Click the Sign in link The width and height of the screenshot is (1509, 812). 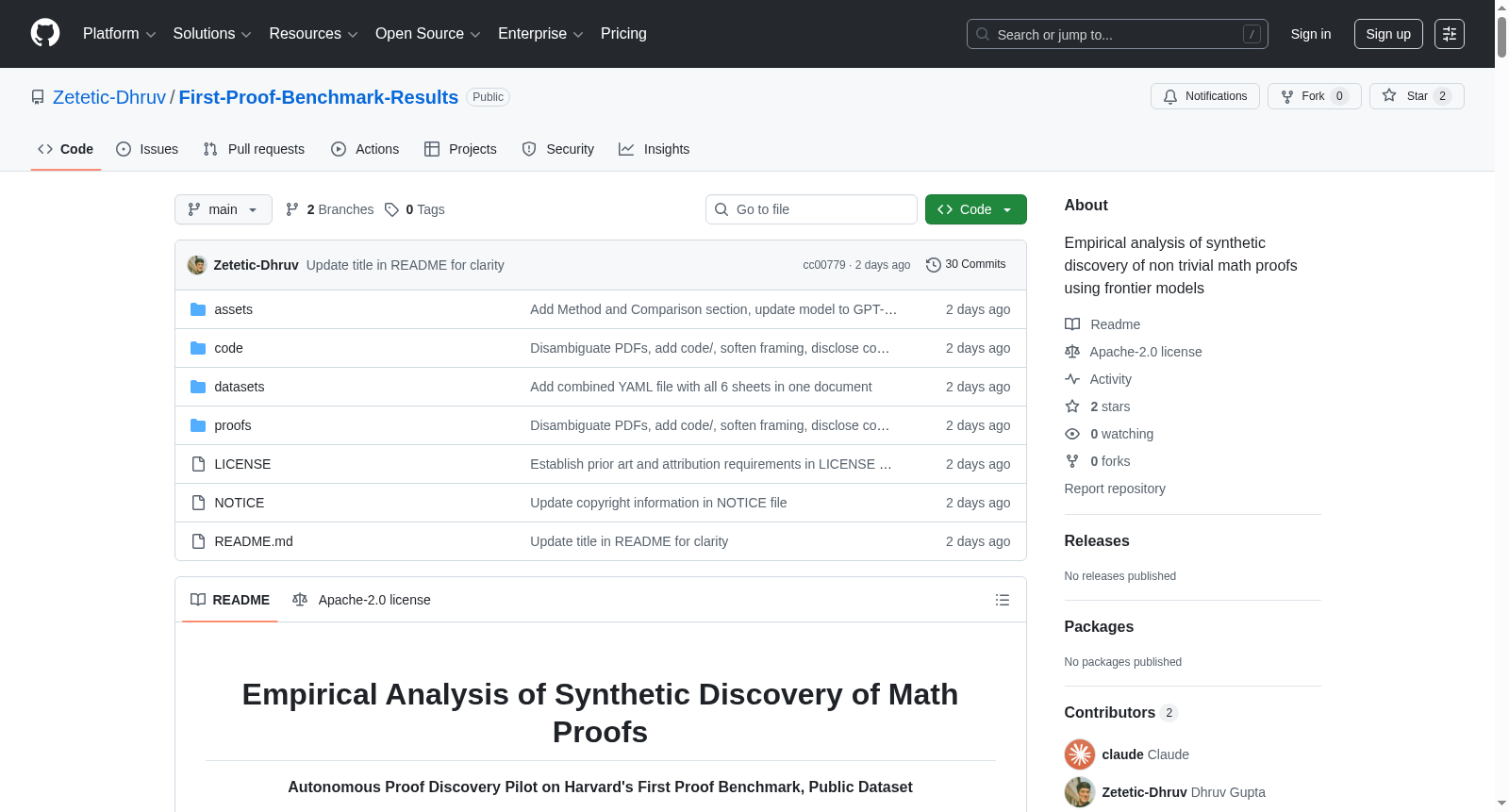[1311, 34]
